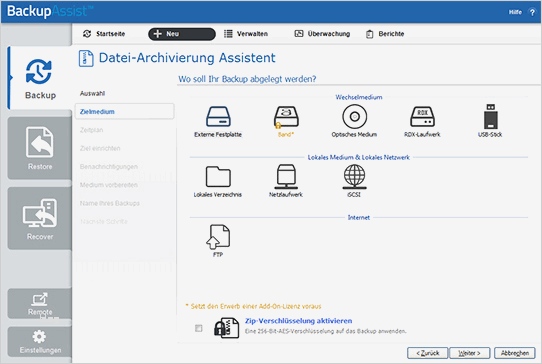Switch to the Verwalten tab

pyautogui.click(x=246, y=34)
